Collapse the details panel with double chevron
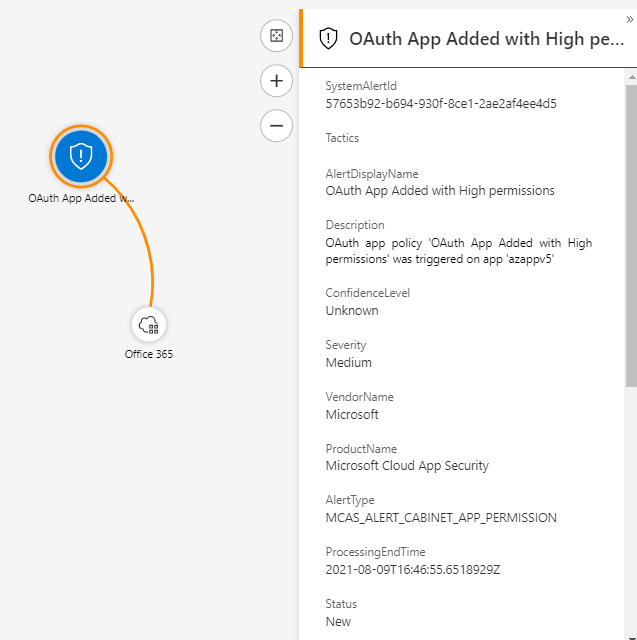 click(x=629, y=19)
